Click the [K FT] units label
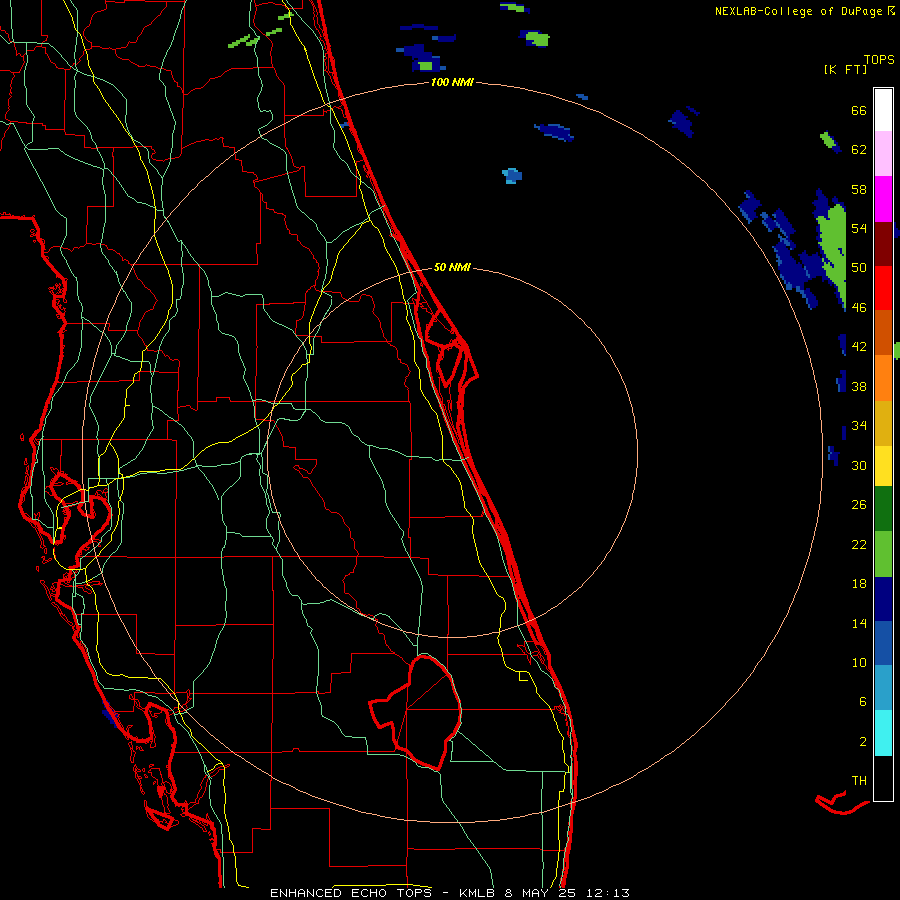Viewport: 900px width, 900px height. click(845, 69)
